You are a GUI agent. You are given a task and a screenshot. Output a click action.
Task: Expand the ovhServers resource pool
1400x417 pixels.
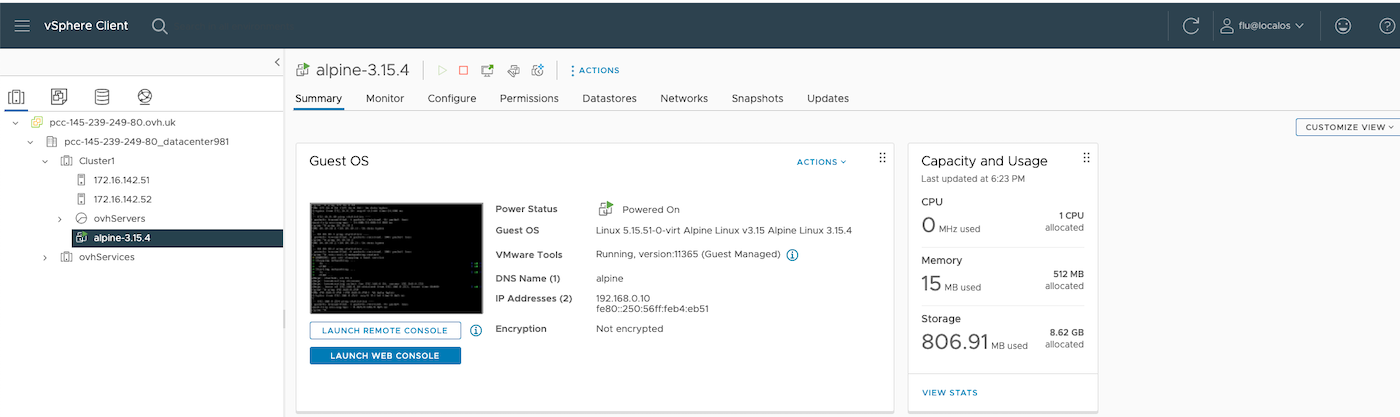click(x=61, y=219)
